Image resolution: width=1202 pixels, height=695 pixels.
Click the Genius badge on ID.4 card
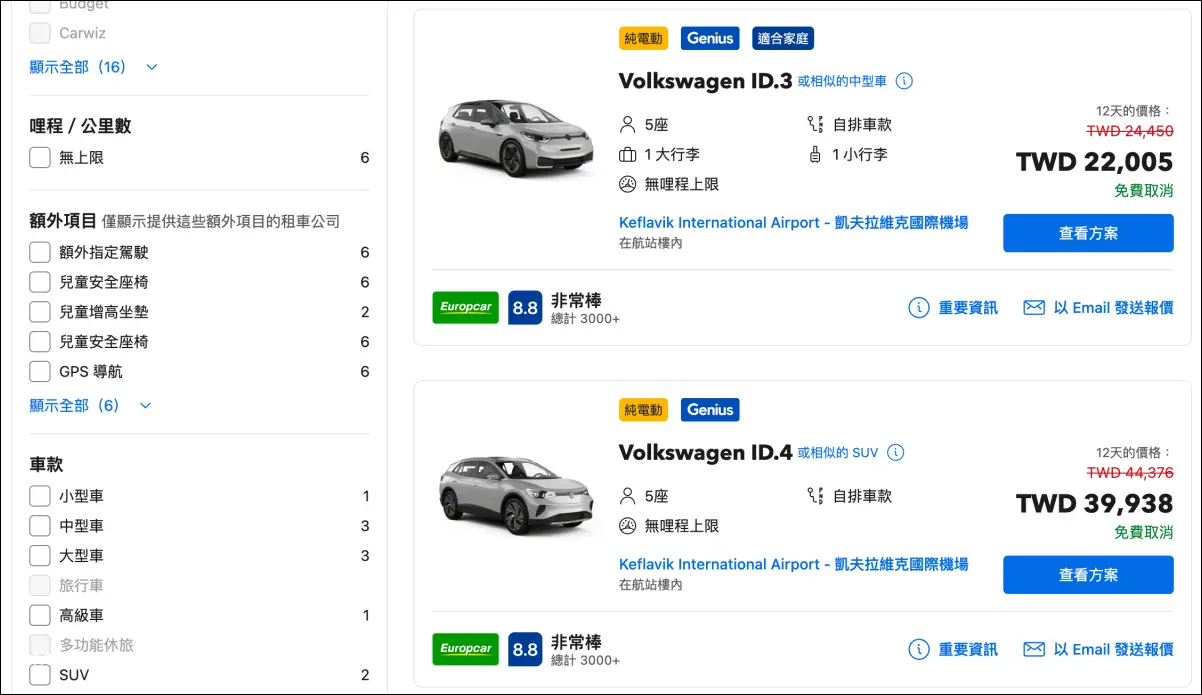click(x=710, y=410)
